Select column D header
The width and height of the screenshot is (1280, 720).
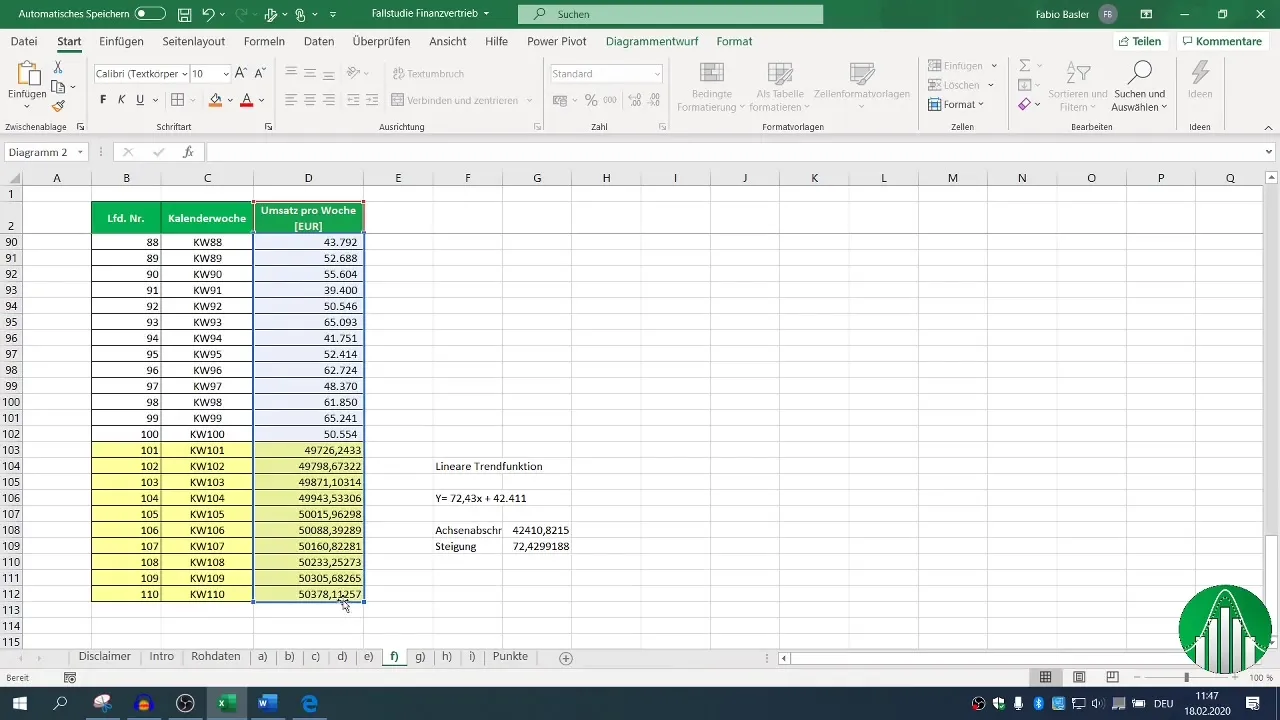click(308, 178)
